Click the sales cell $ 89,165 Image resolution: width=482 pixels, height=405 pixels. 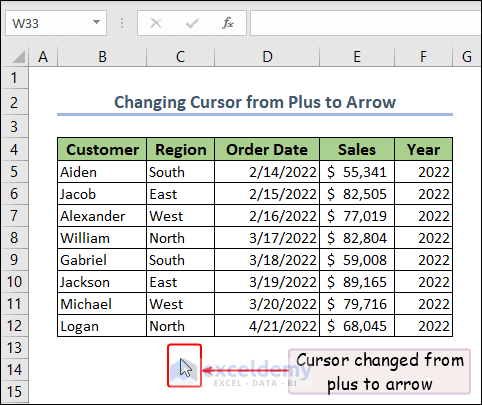tap(357, 282)
